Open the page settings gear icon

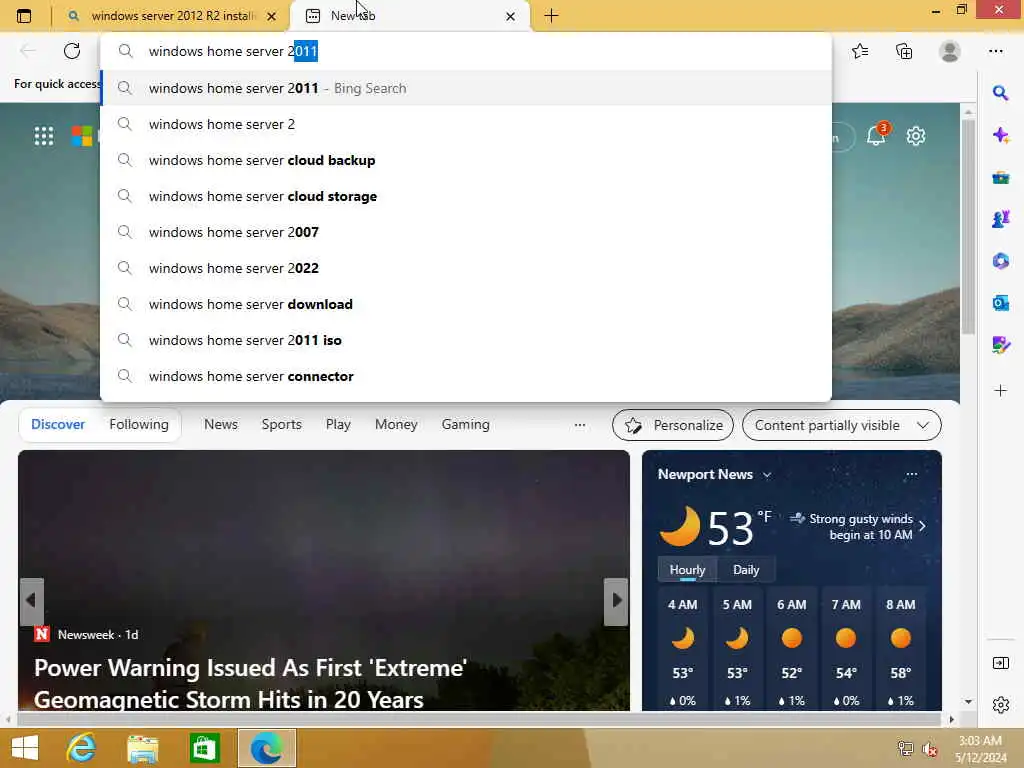(916, 136)
